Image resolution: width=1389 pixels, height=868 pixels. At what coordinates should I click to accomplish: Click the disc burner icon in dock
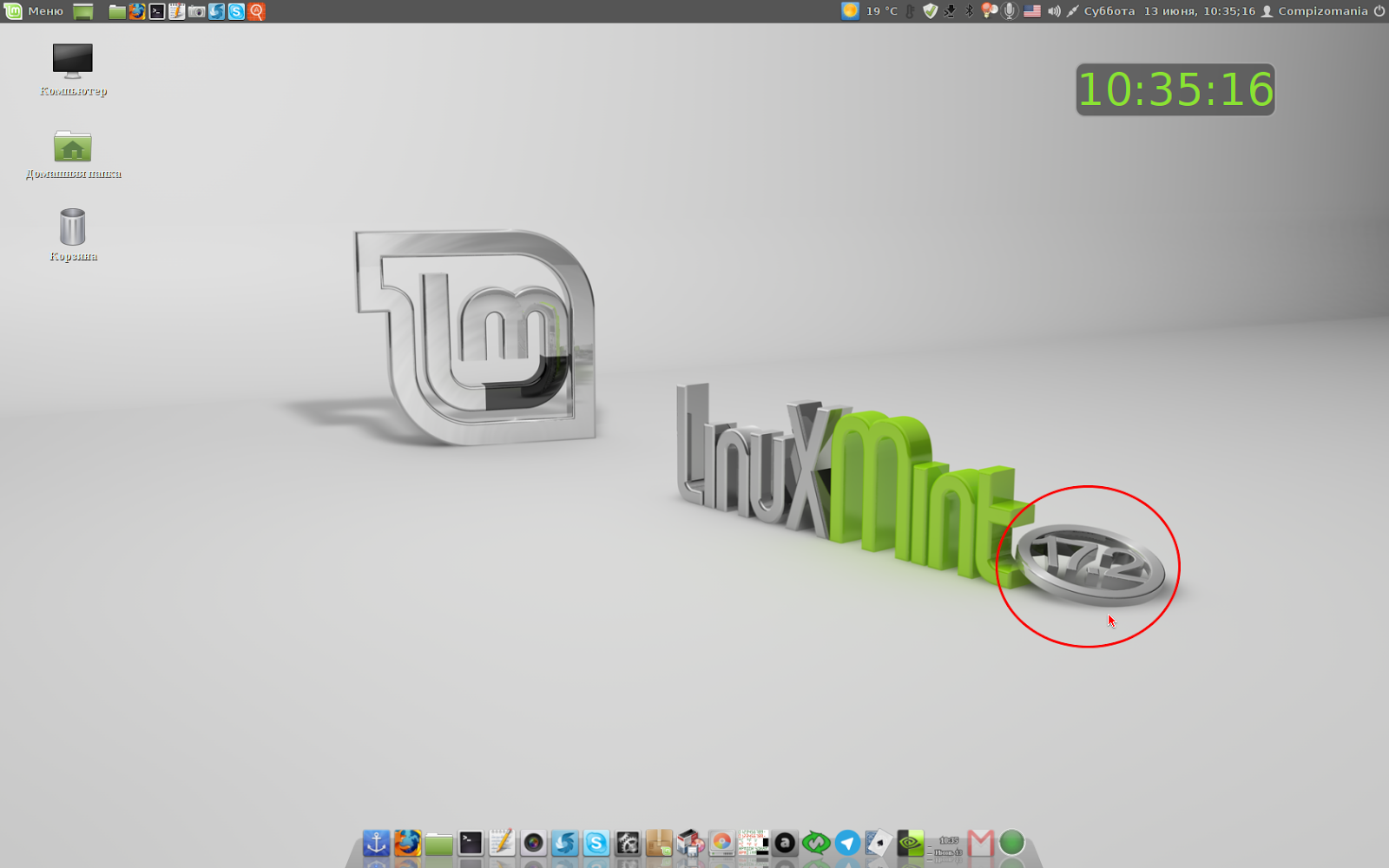(x=721, y=842)
